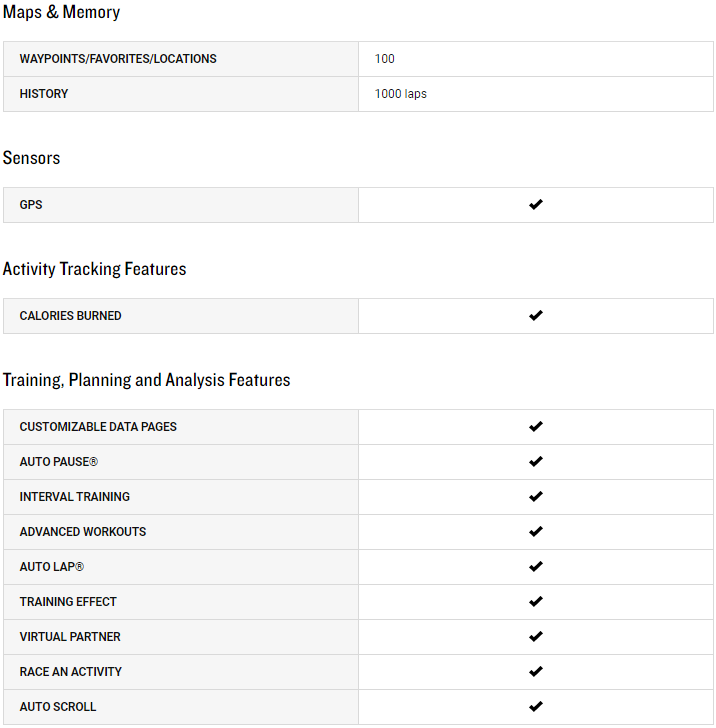The image size is (716, 728).
Task: Click the waypoints value 100
Action: click(x=385, y=59)
